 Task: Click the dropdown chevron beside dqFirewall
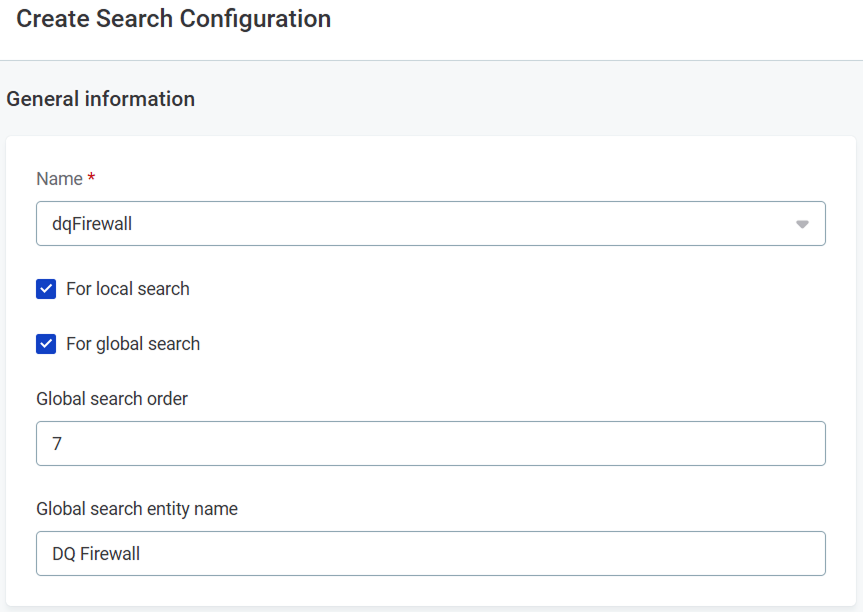tap(801, 223)
